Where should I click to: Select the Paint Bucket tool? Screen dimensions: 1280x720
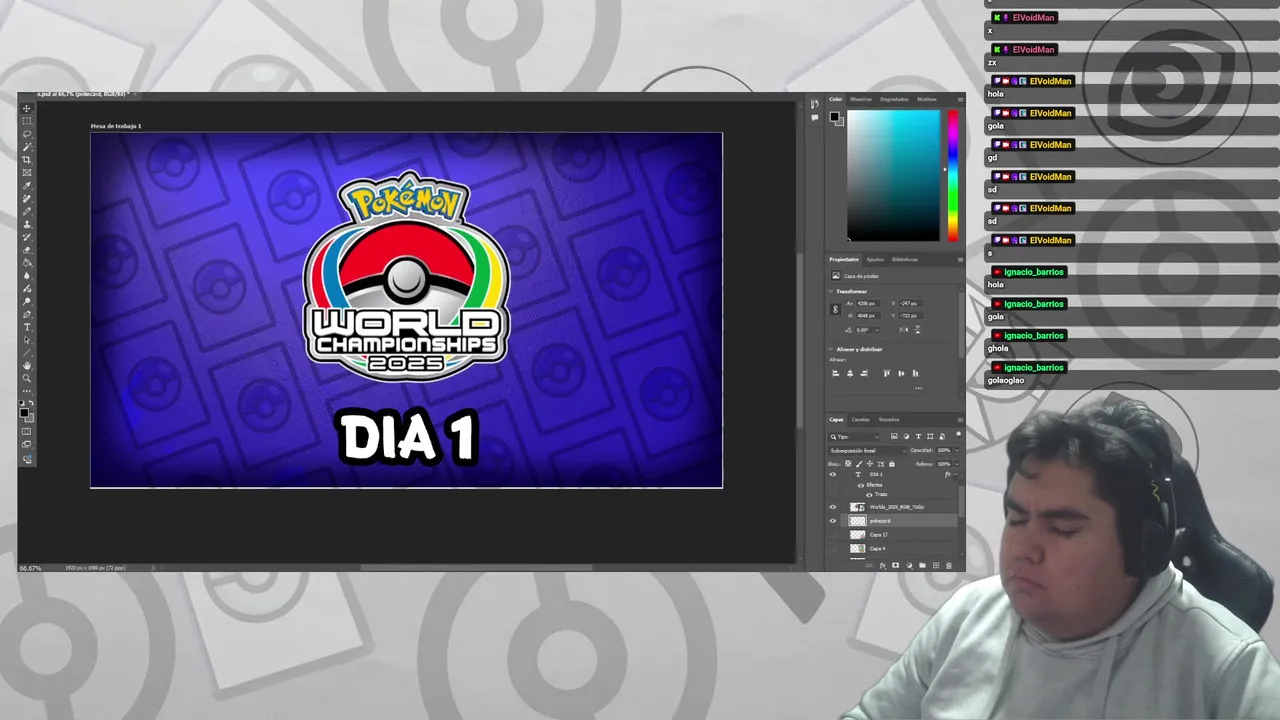pos(27,263)
